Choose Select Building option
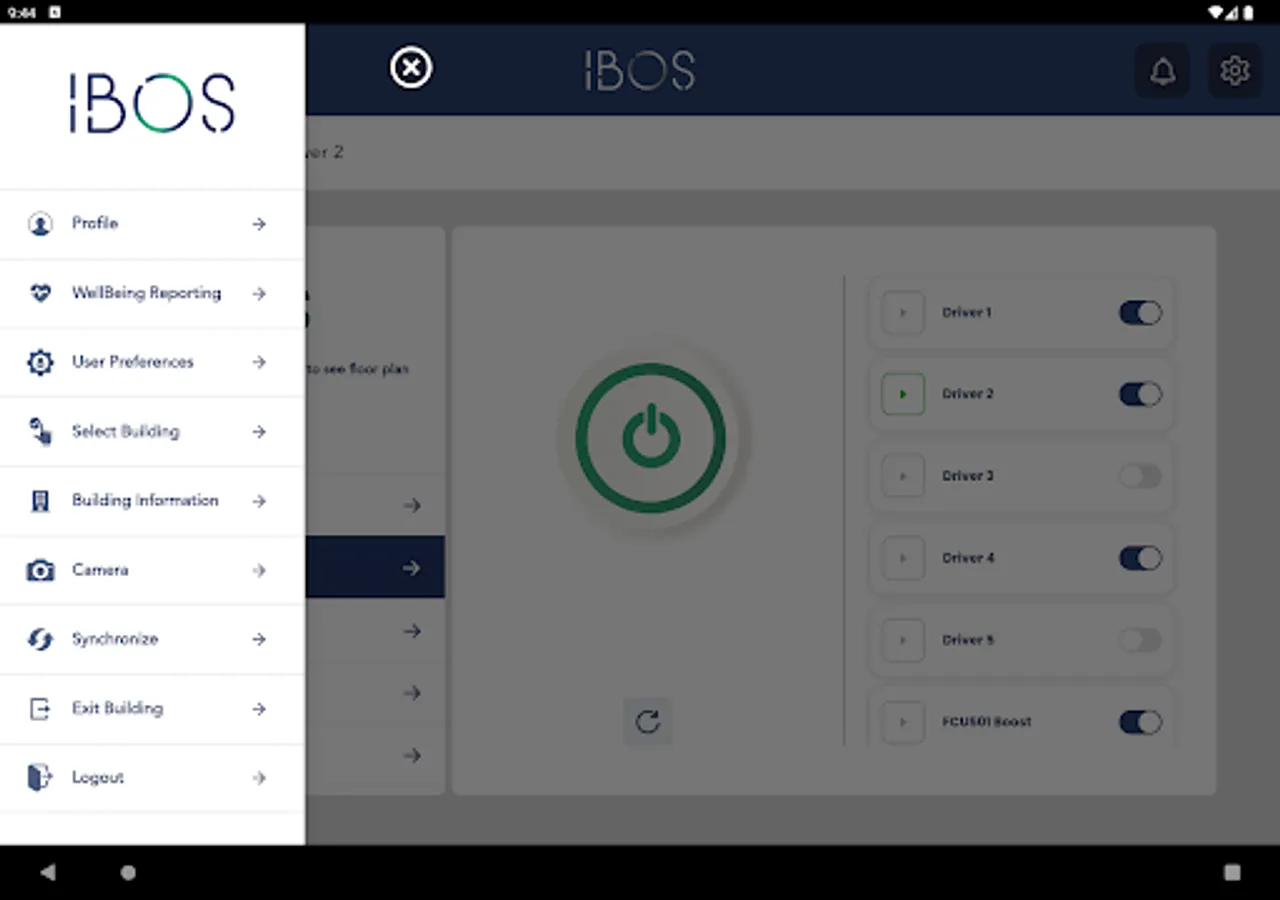The height and width of the screenshot is (900, 1280). [152, 432]
